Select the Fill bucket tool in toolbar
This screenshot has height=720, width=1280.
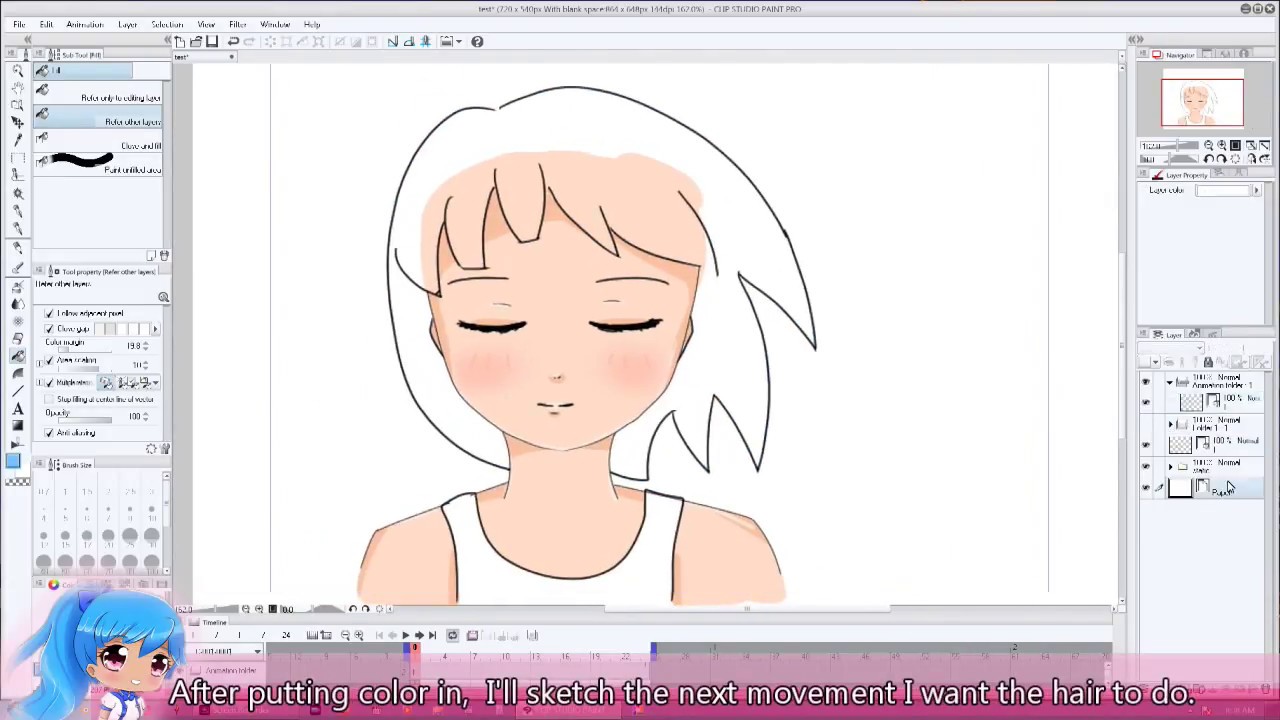click(17, 356)
